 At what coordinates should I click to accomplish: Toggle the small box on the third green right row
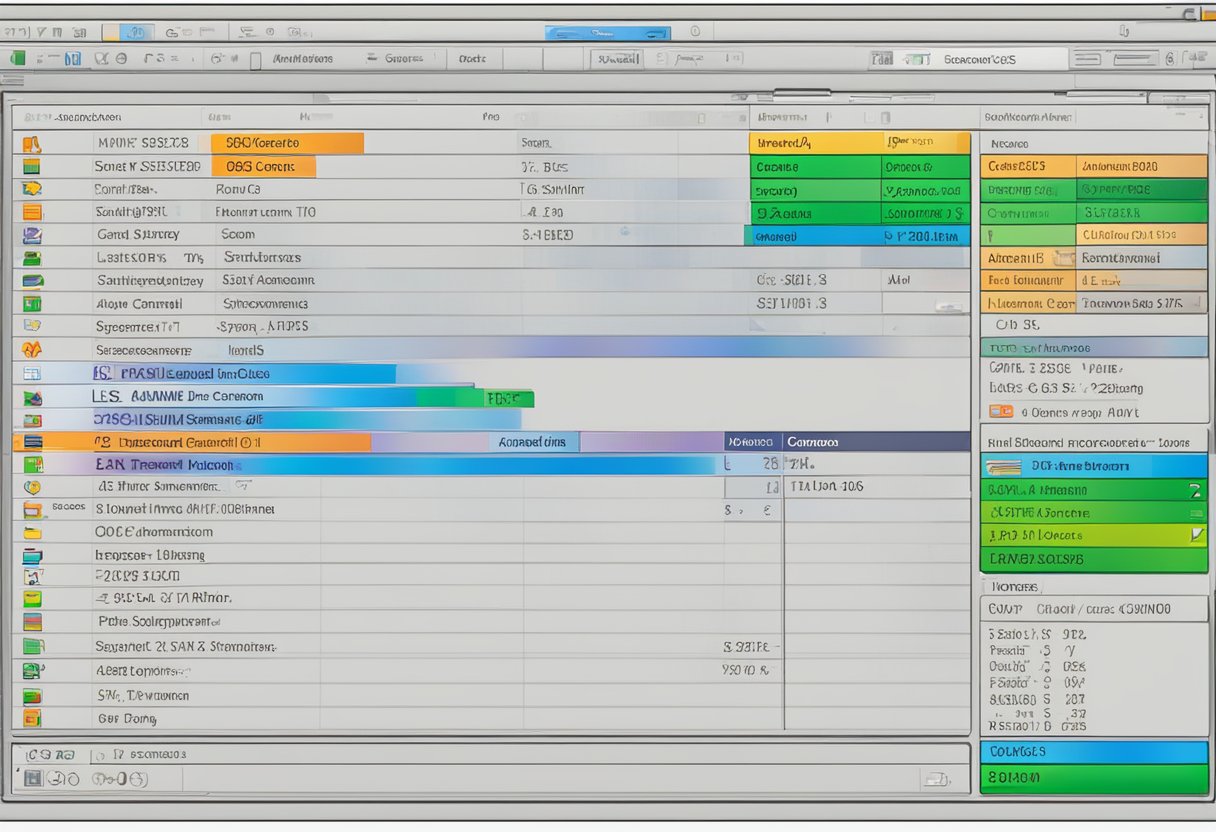click(1197, 513)
